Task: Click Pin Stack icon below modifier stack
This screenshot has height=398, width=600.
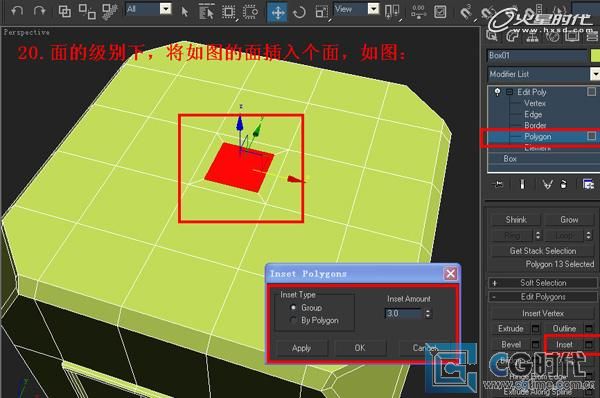Action: (497, 184)
